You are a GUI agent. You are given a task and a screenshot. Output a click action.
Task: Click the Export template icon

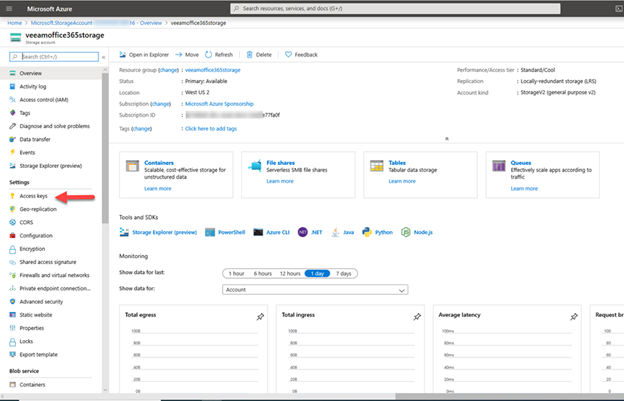pyautogui.click(x=12, y=354)
